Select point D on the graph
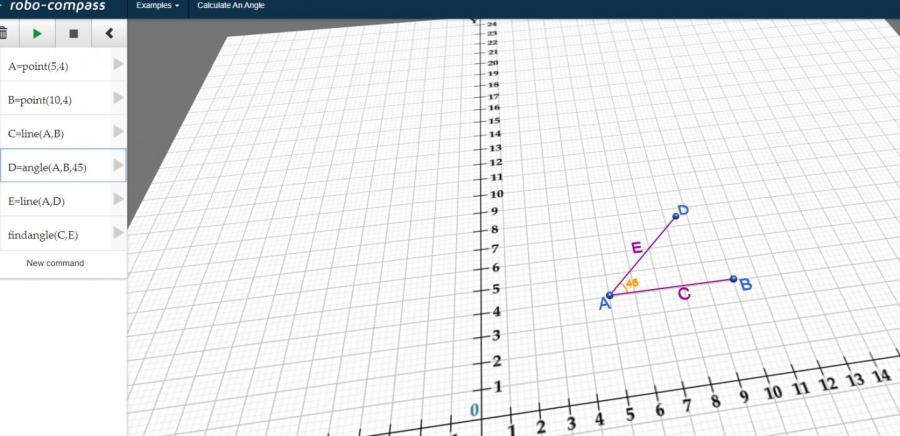 click(x=676, y=215)
